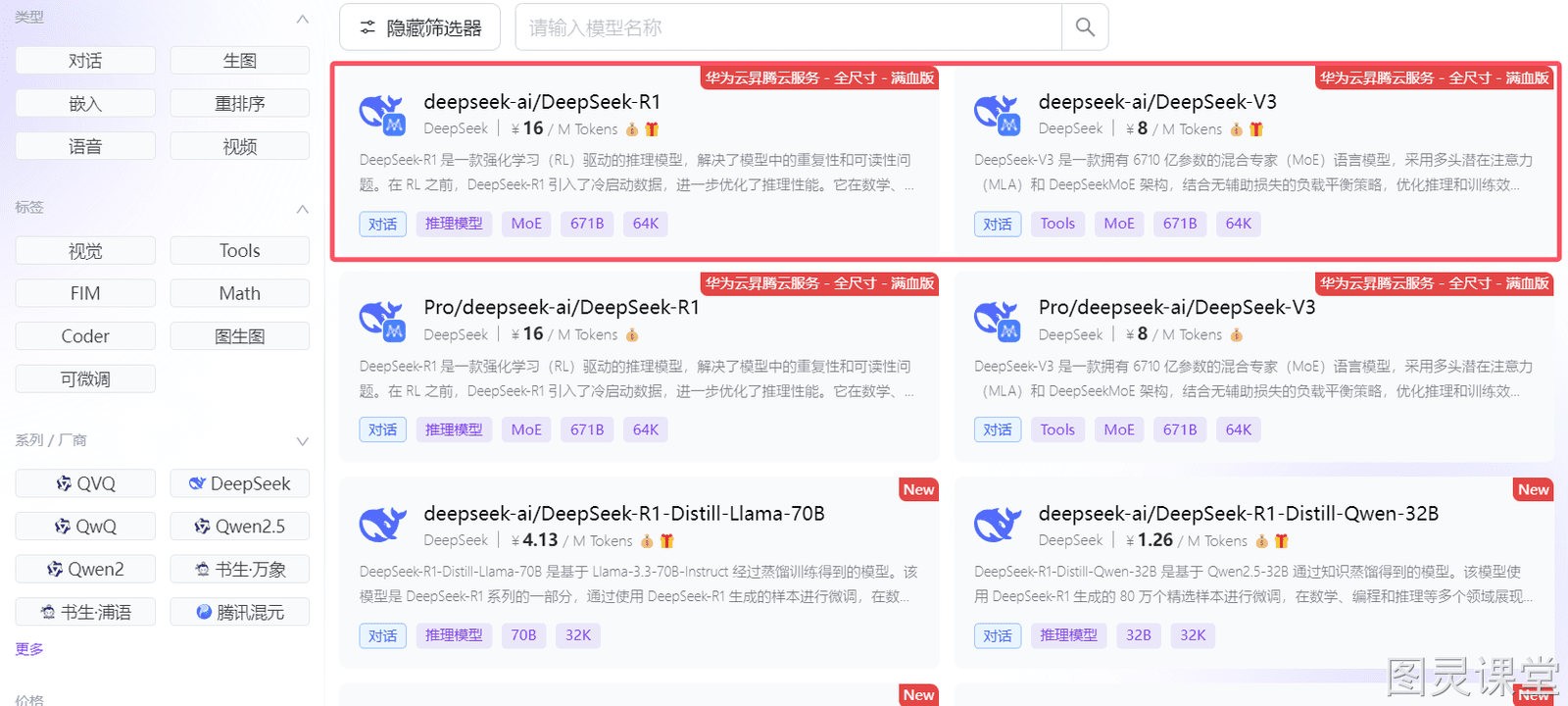Toggle the 生图 type filter
This screenshot has height=706, width=1568.
(x=240, y=60)
